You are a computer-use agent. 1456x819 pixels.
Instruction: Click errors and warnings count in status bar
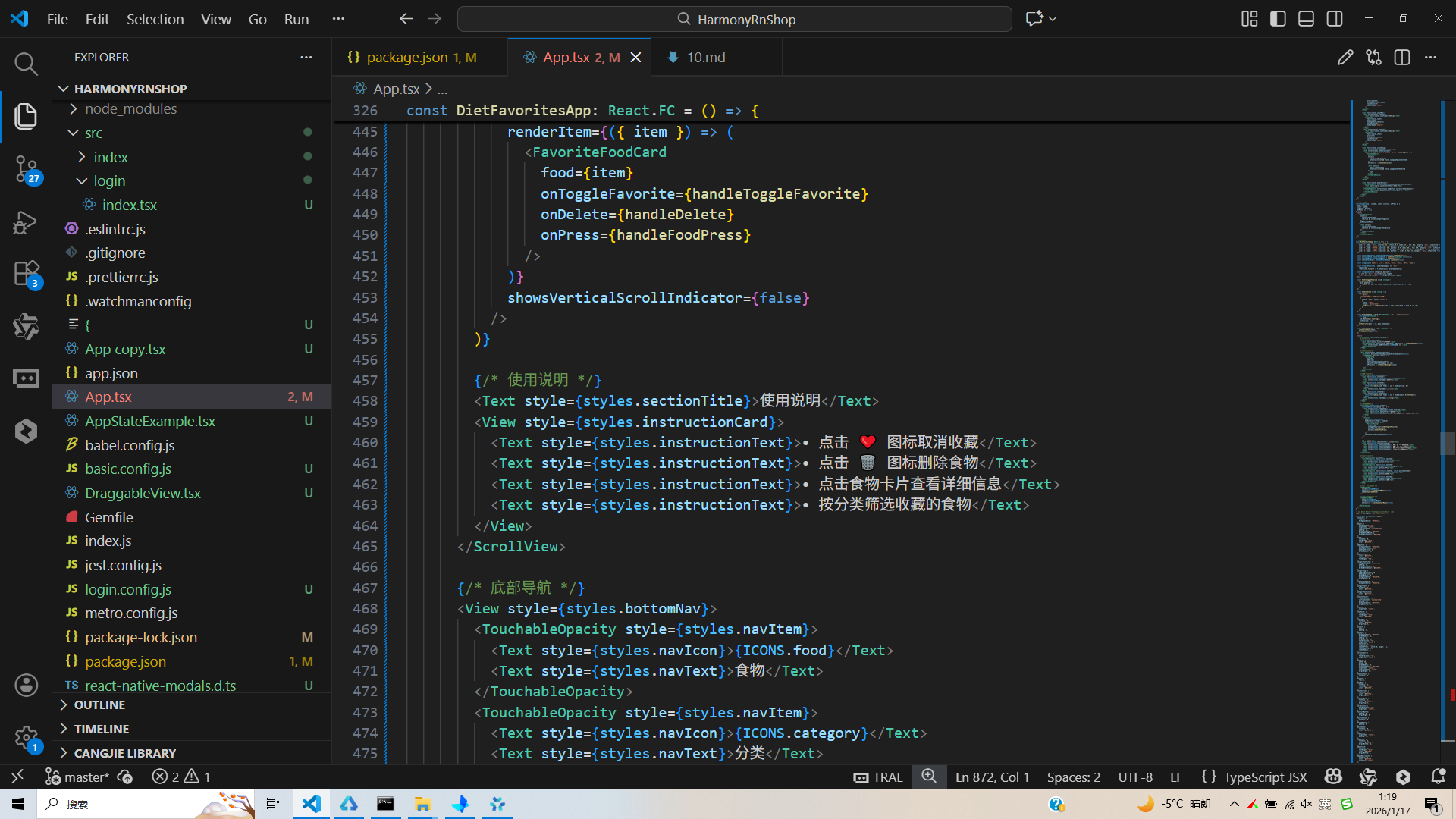[x=181, y=777]
